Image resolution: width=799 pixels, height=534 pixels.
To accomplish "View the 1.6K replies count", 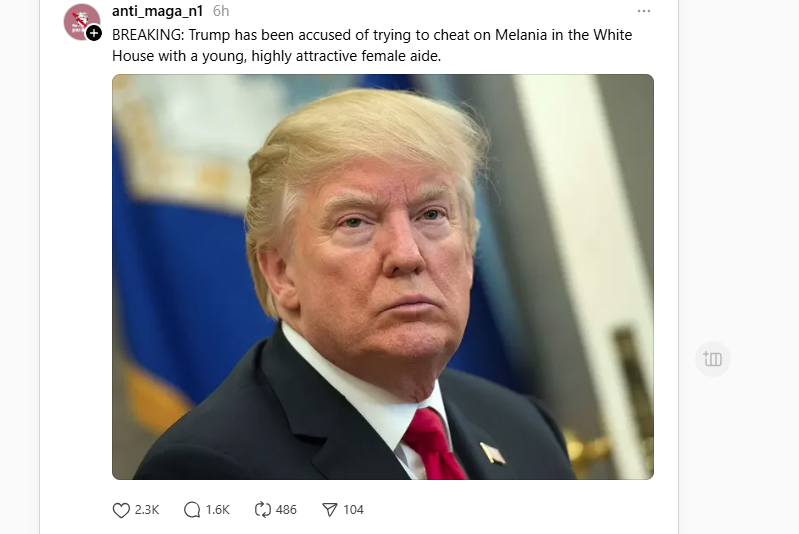I will (218, 510).
